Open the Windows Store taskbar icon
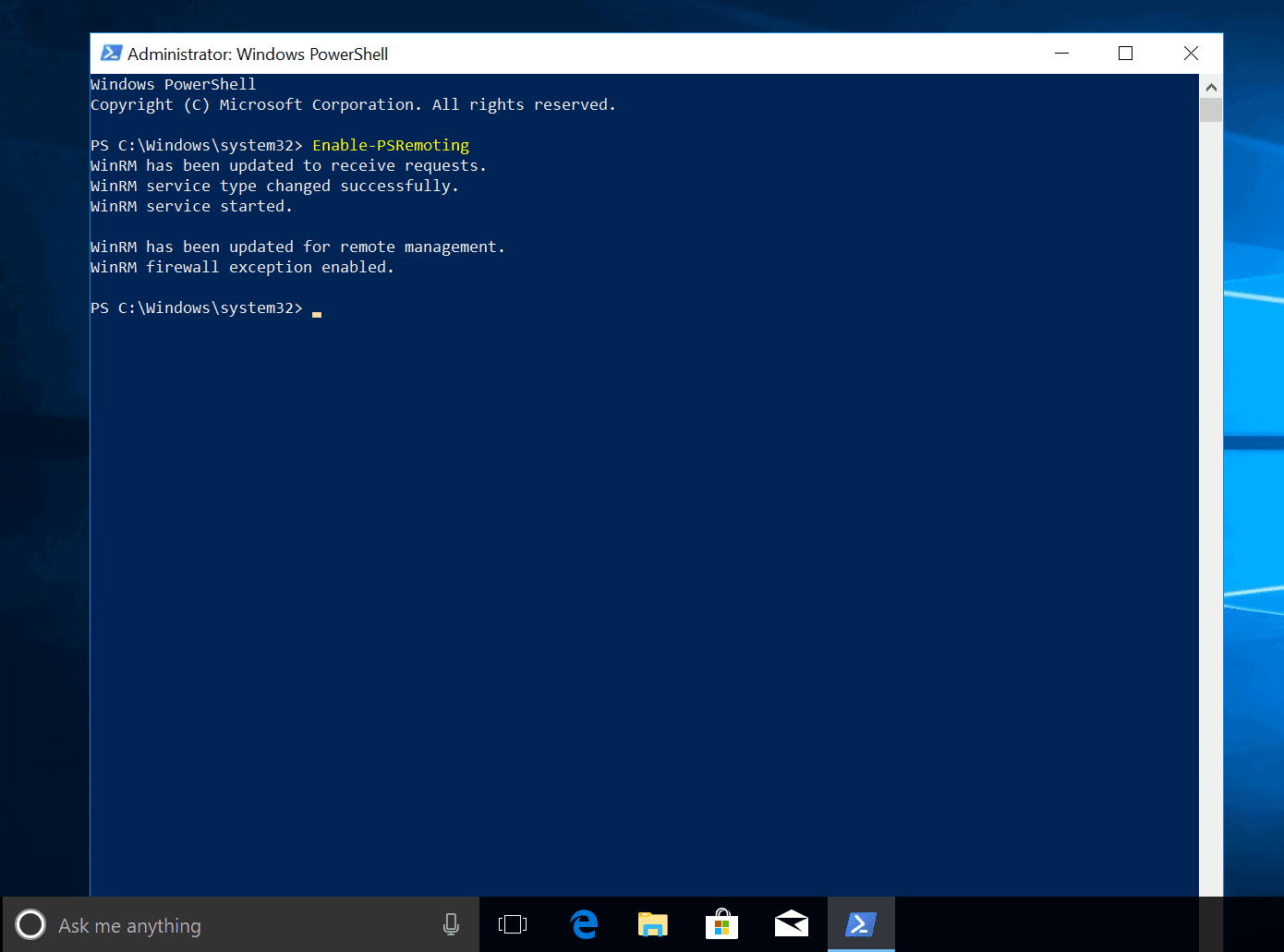Image resolution: width=1284 pixels, height=952 pixels. coord(721,924)
